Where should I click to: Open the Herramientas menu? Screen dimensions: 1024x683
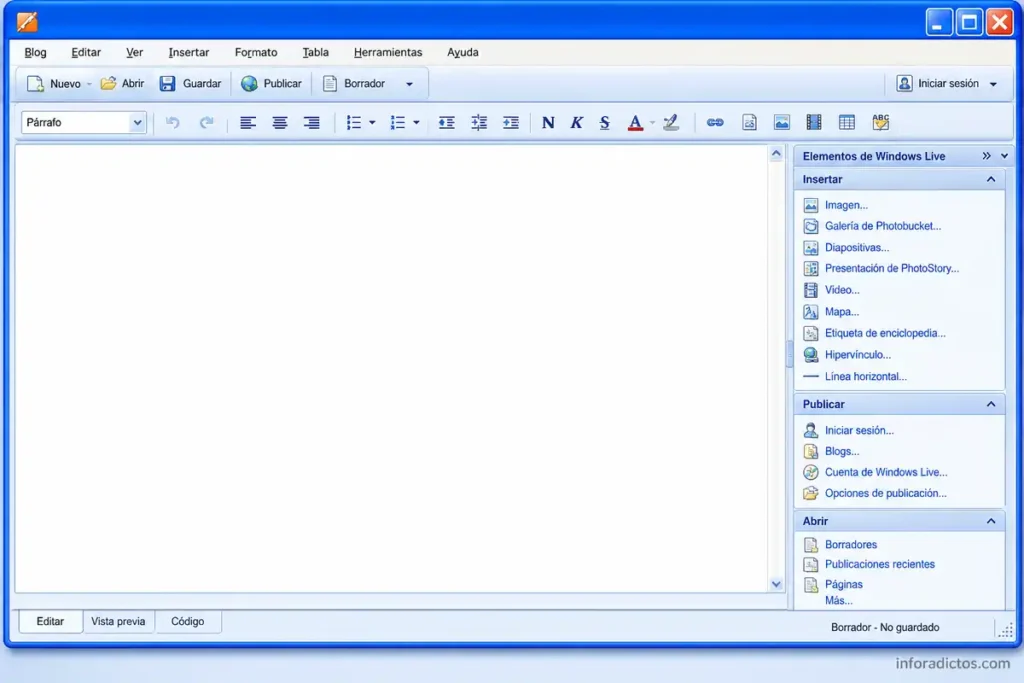(x=388, y=52)
